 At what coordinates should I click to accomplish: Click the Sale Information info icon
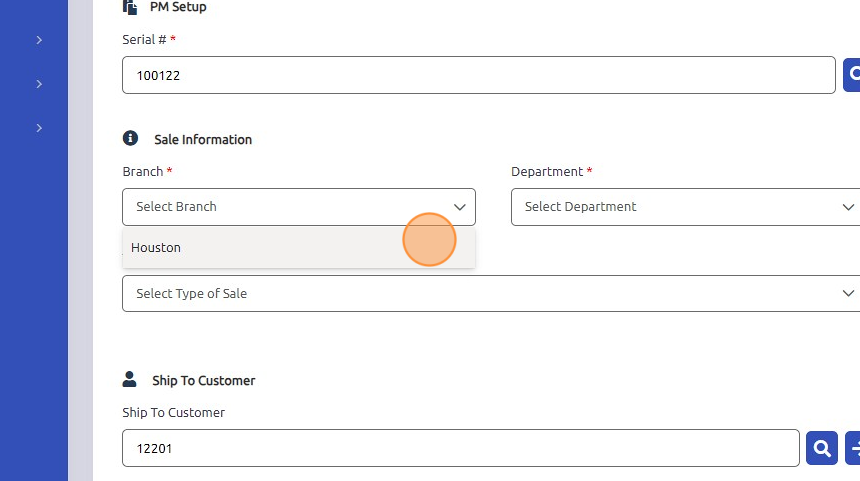tap(130, 138)
